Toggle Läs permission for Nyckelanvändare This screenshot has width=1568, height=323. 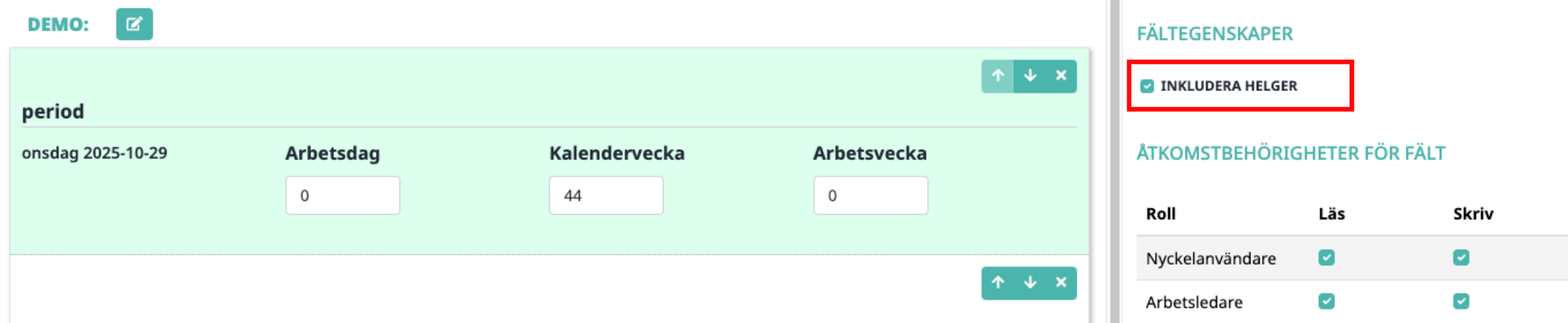click(x=1326, y=258)
